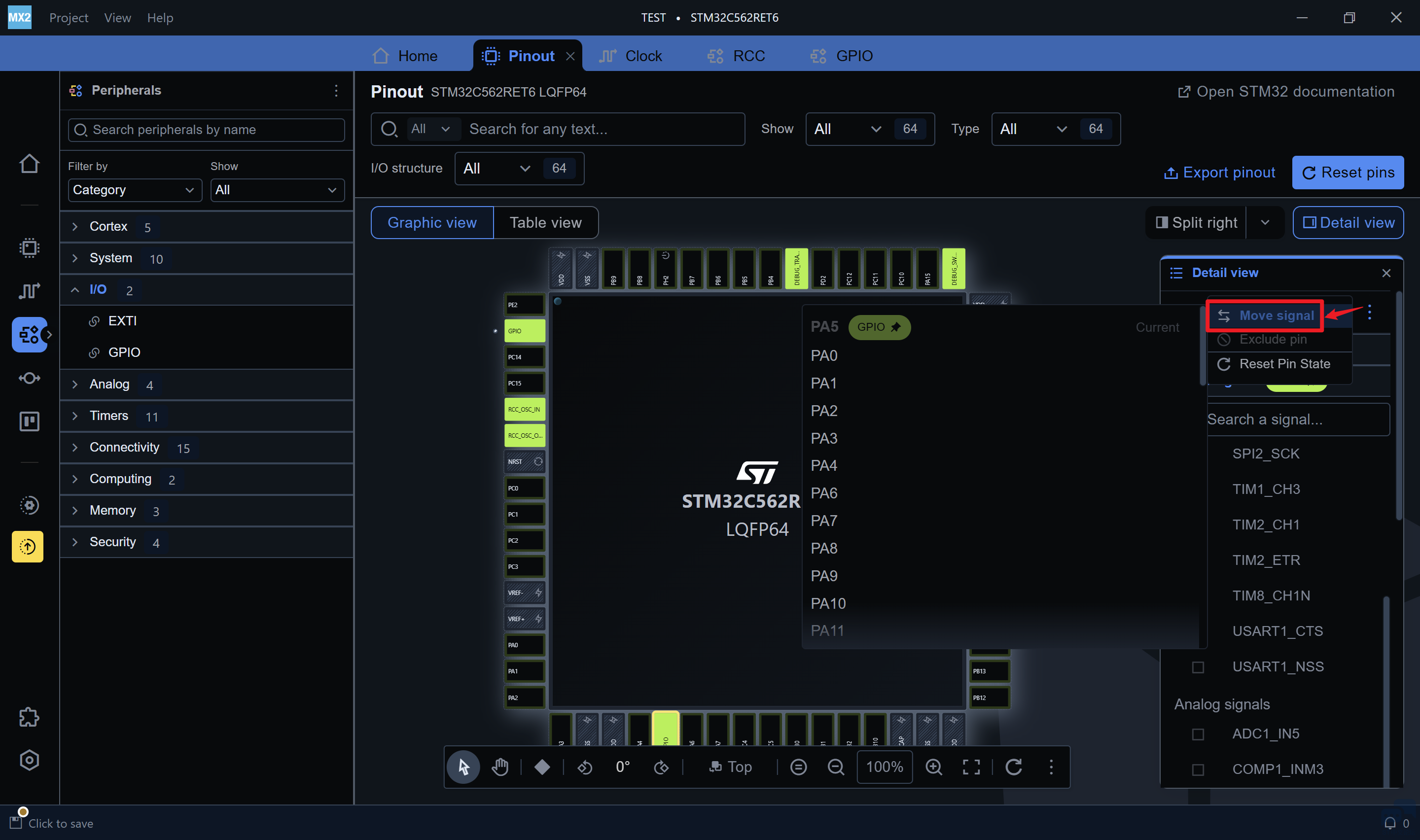Open the chip toolbar's more options menu
The width and height of the screenshot is (1420, 840).
pos(1051,767)
